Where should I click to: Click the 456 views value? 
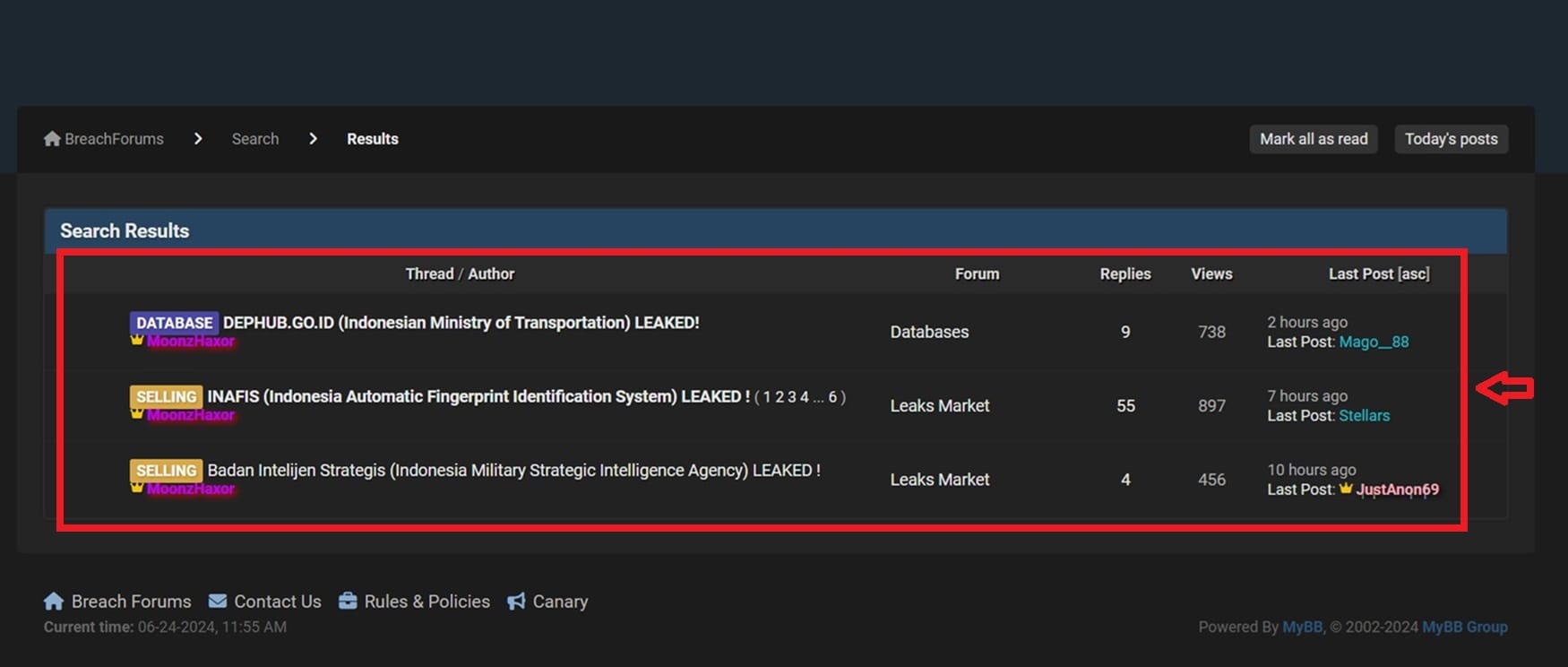[x=1211, y=480]
